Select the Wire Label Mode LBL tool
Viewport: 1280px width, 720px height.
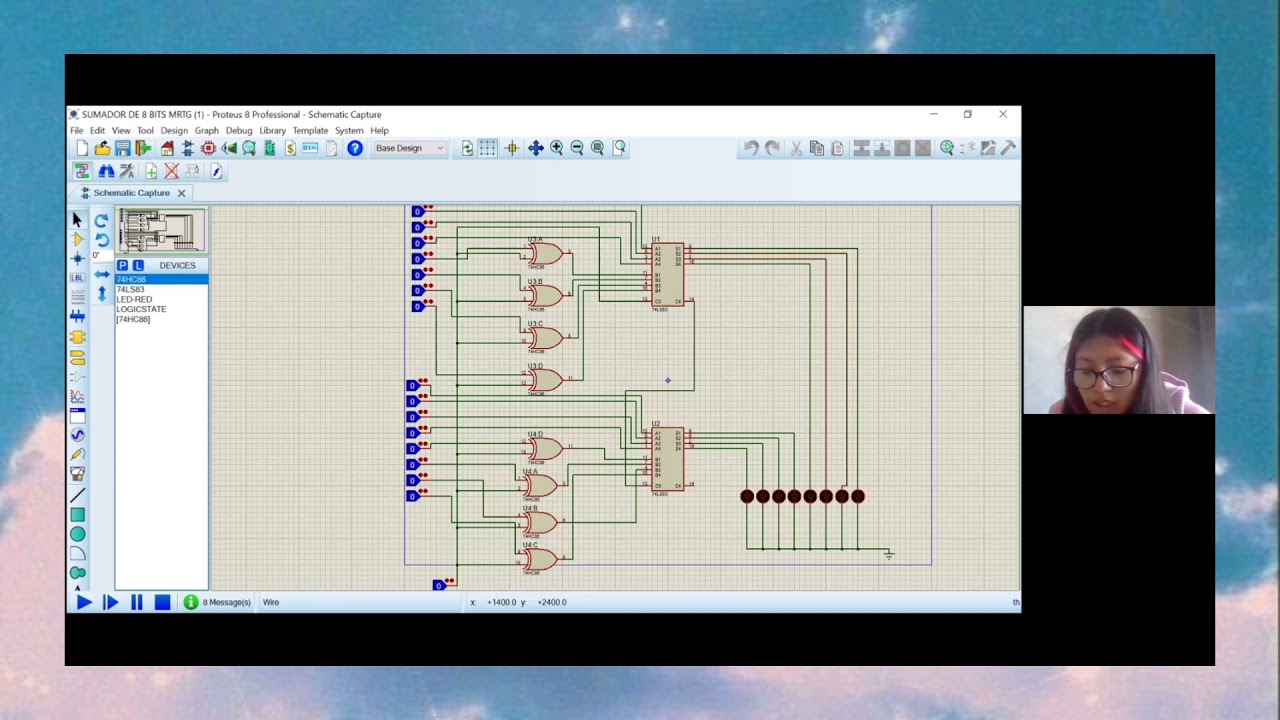tap(77, 277)
